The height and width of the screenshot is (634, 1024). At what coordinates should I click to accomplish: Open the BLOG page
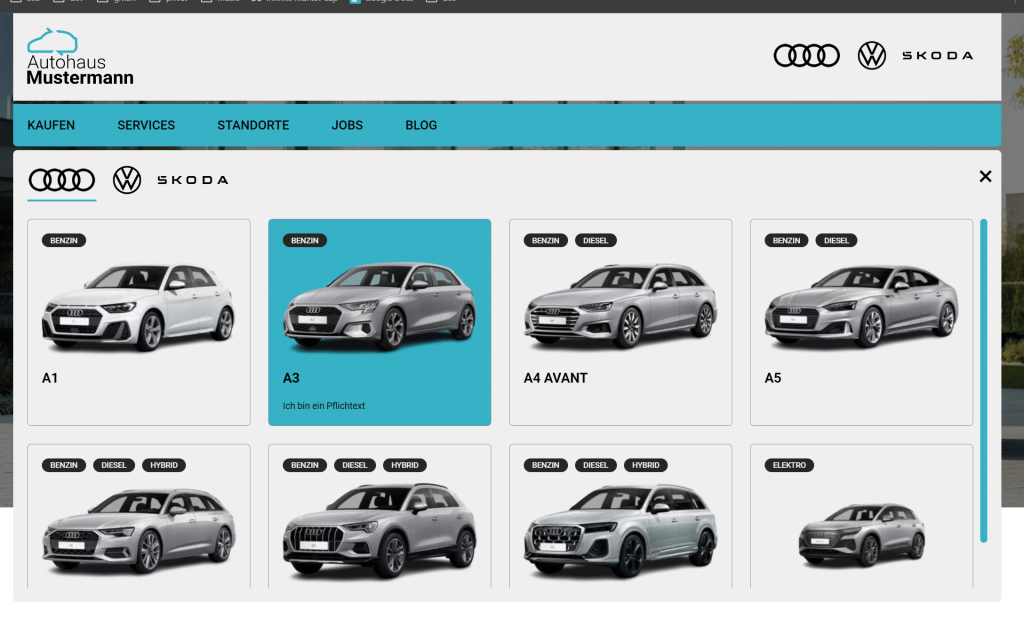(x=421, y=125)
